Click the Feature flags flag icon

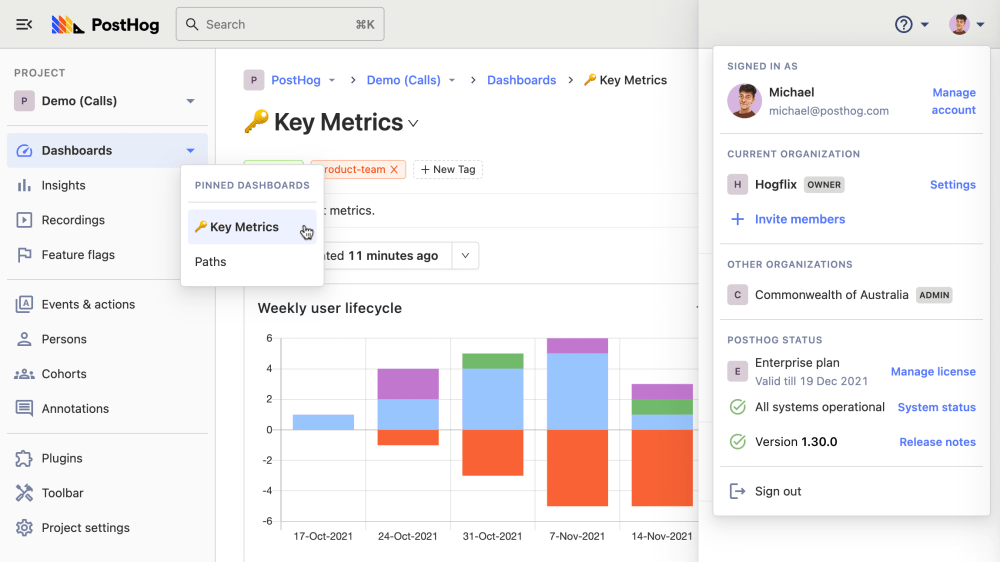[24, 255]
